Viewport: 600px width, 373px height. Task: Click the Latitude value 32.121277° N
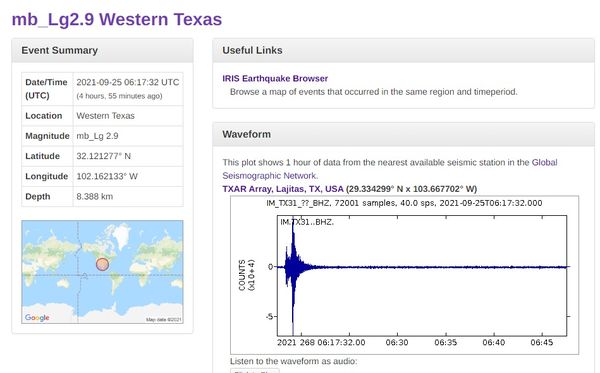pos(104,156)
